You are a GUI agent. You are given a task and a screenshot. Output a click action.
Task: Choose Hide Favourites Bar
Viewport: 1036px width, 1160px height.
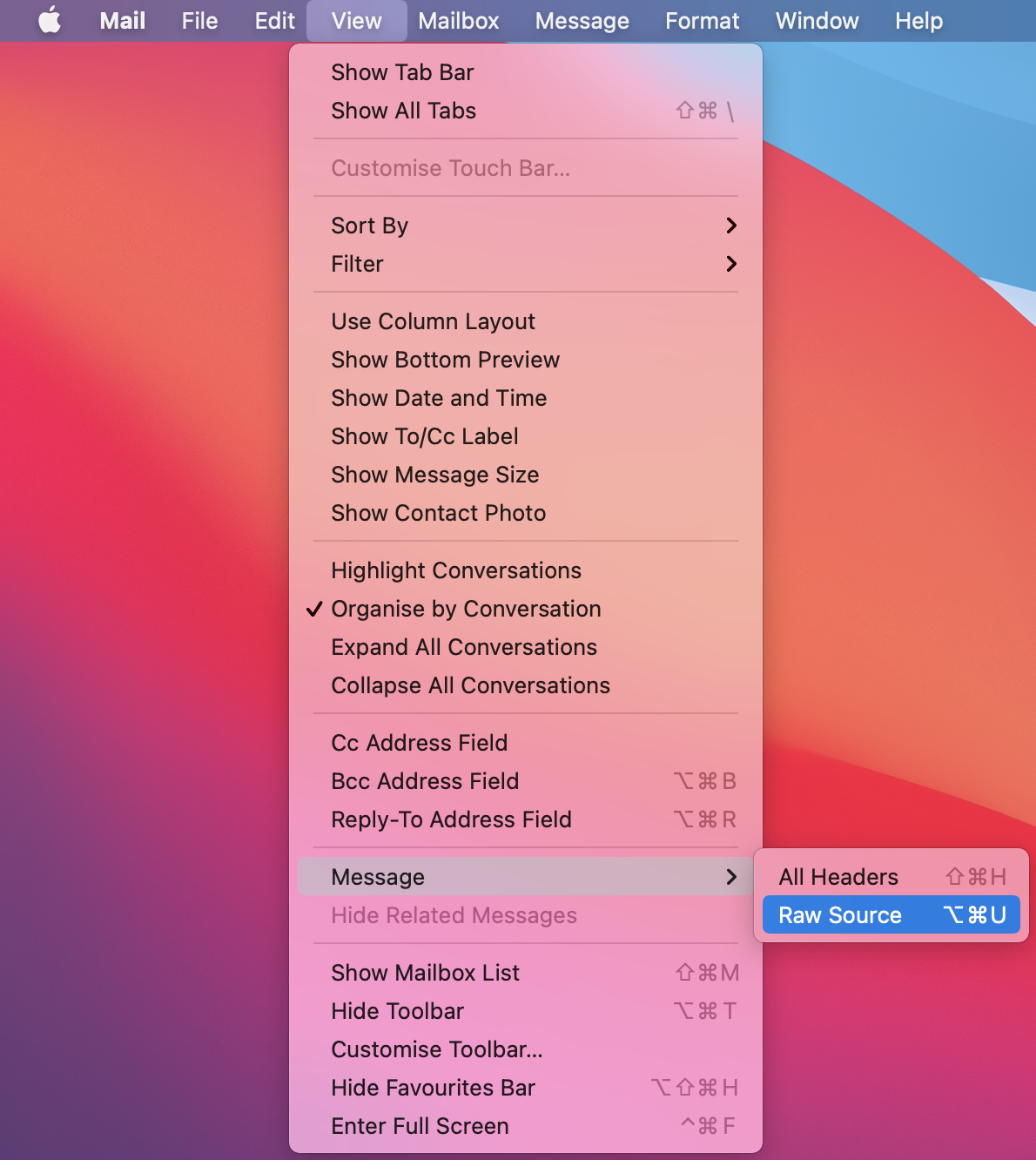pos(526,1088)
